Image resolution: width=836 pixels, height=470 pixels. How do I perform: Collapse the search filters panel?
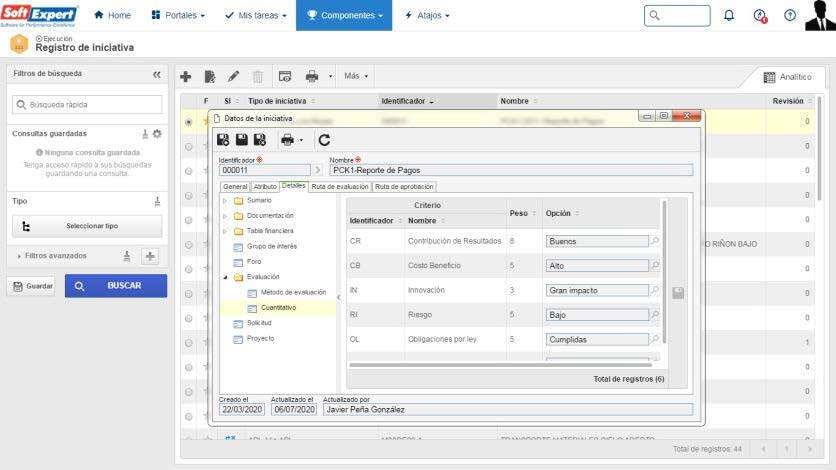click(156, 74)
